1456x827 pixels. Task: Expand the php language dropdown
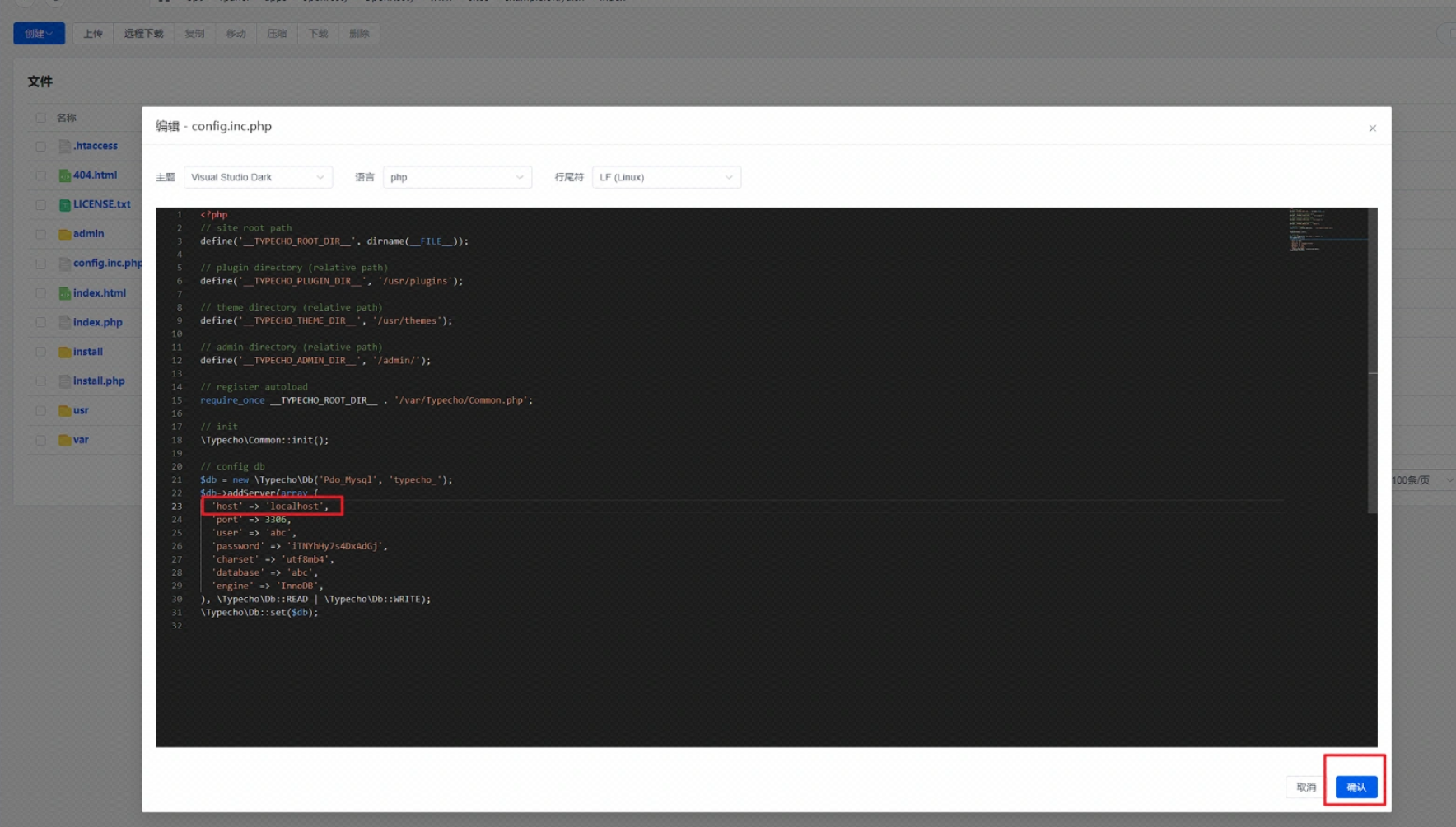(457, 178)
